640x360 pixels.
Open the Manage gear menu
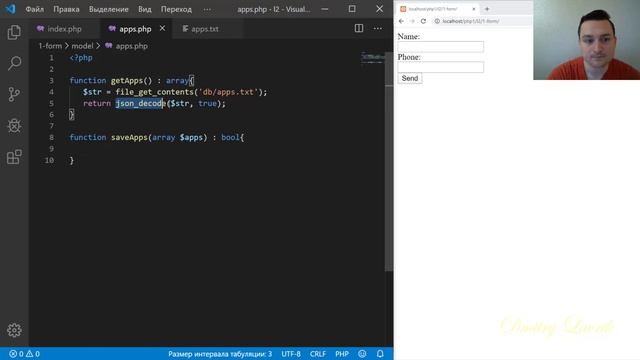14,330
